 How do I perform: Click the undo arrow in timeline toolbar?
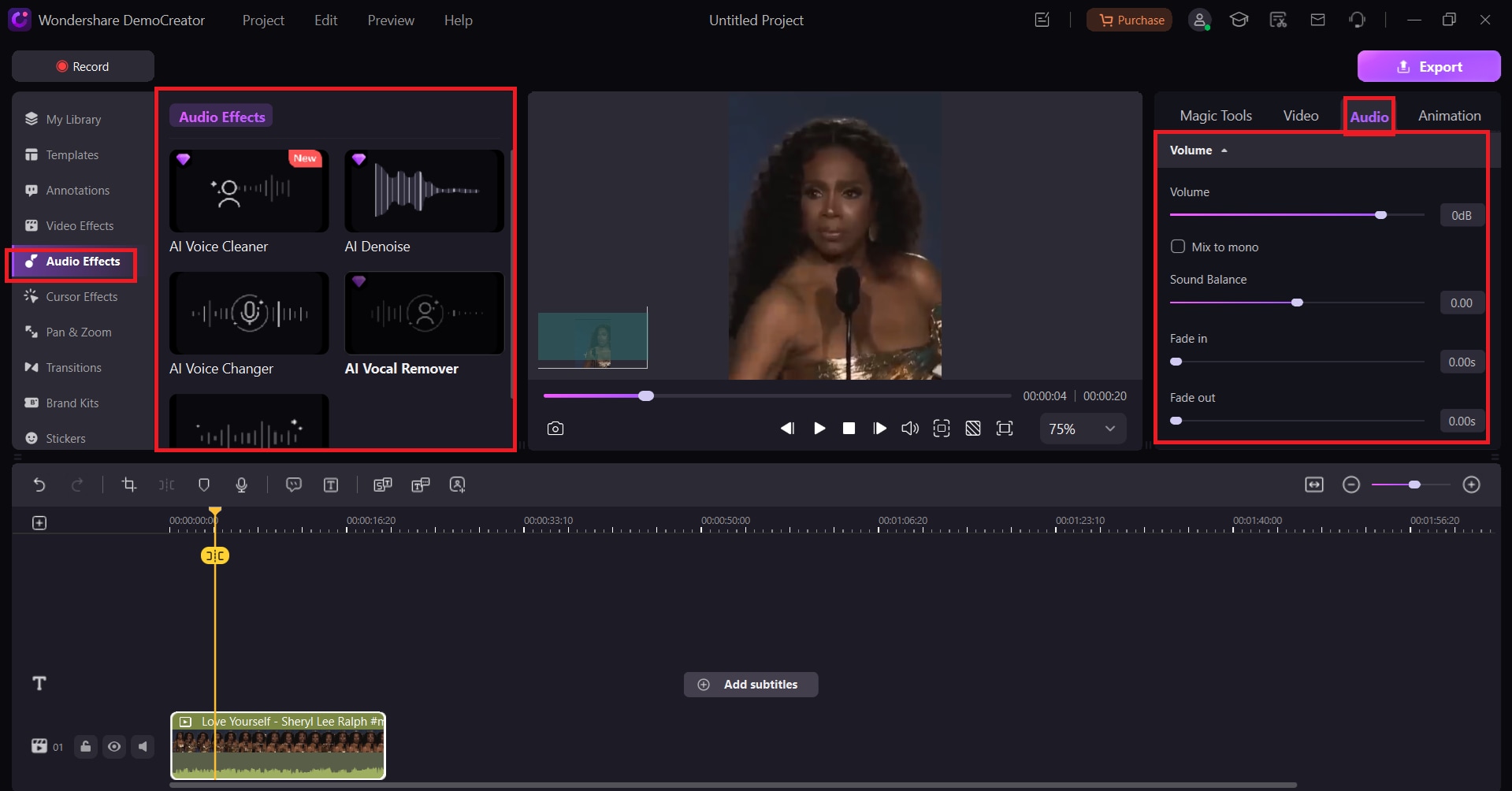point(39,485)
